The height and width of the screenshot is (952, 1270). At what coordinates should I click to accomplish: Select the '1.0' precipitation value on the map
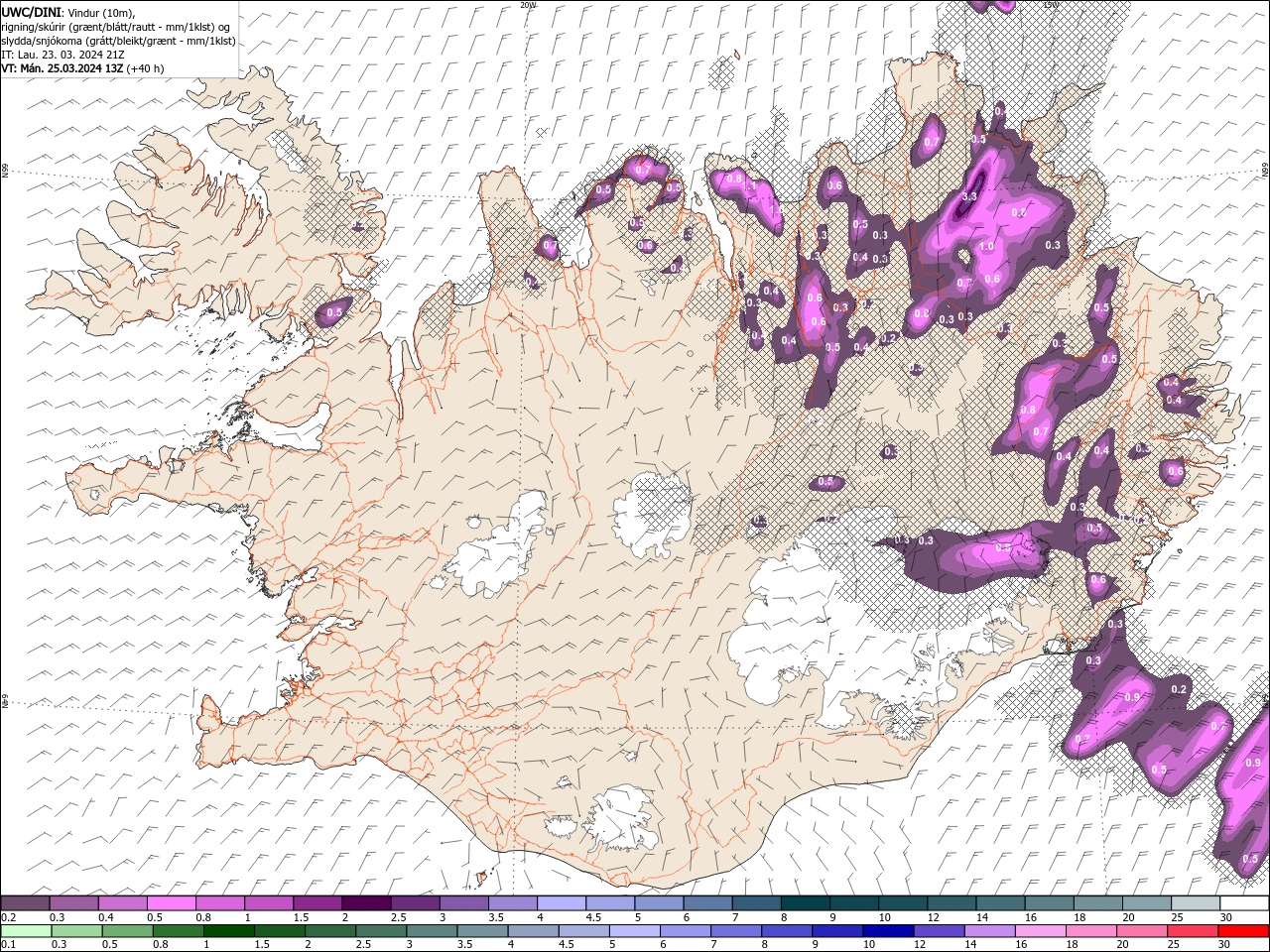tap(986, 247)
